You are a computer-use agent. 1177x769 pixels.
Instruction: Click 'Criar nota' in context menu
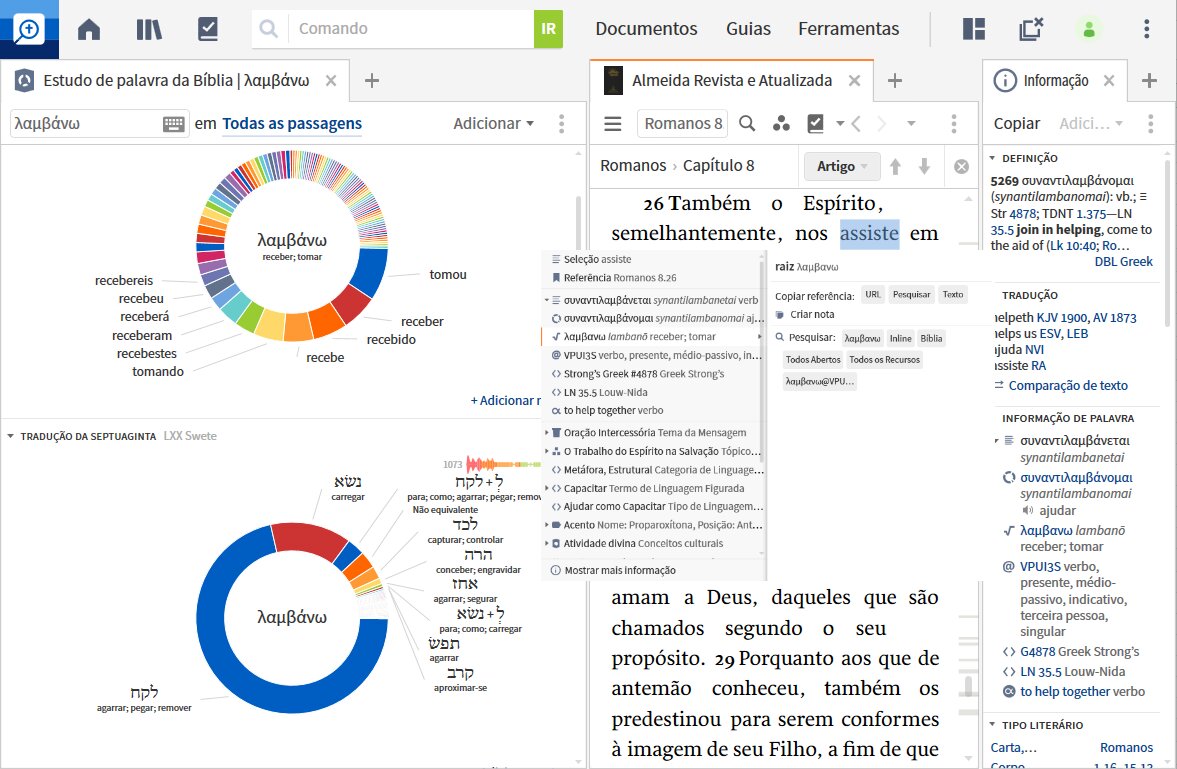805,315
